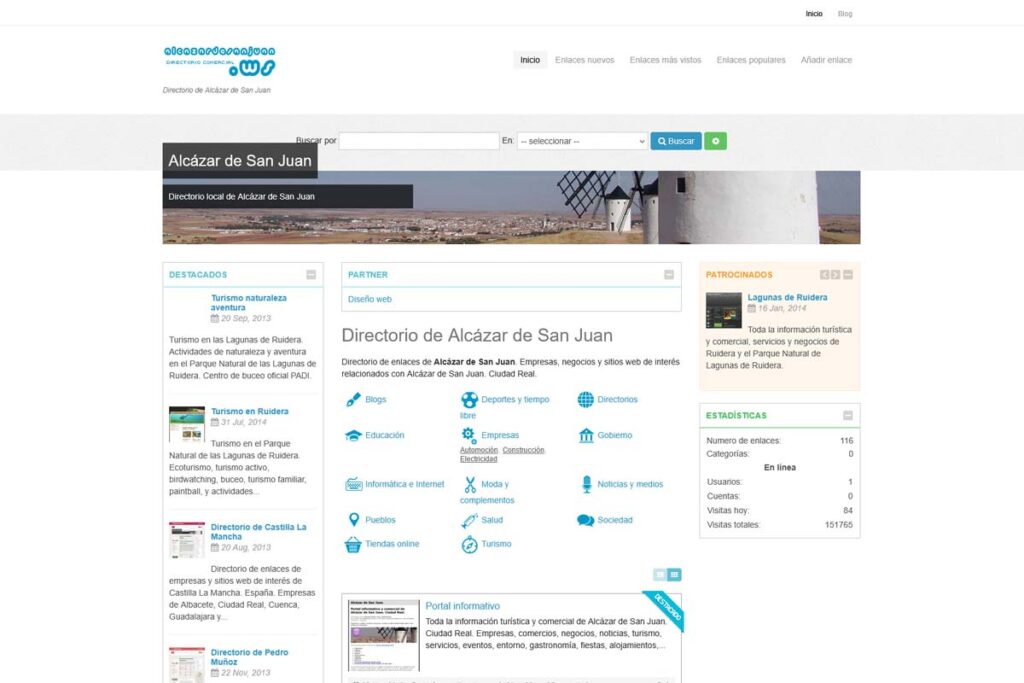Go to next sponsored item arrow

(835, 275)
